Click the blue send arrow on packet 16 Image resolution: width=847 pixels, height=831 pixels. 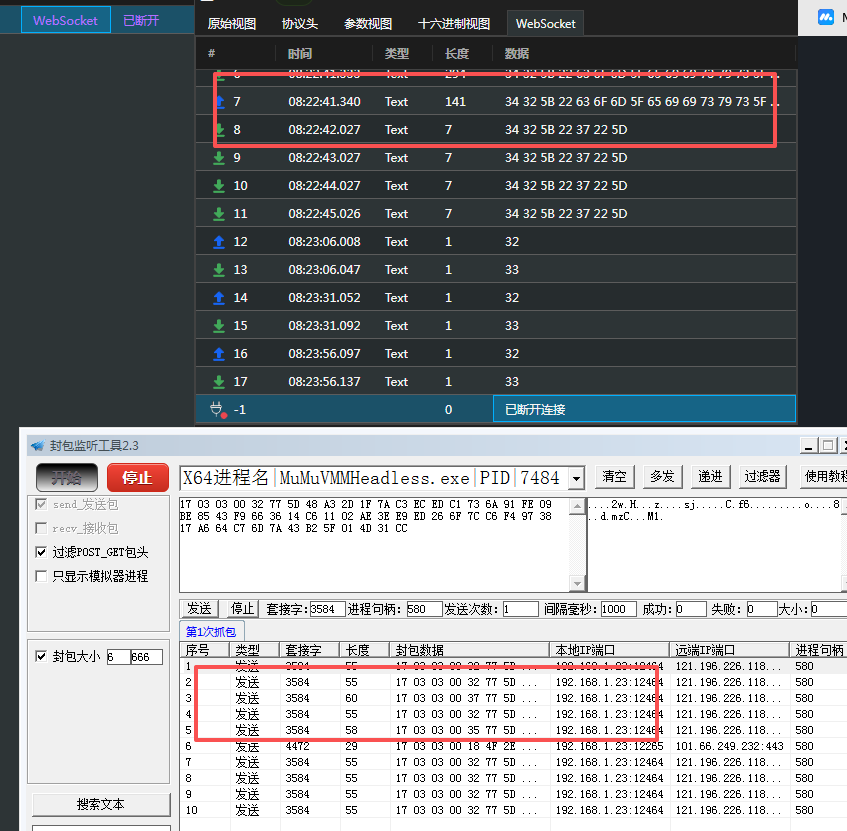tap(221, 353)
